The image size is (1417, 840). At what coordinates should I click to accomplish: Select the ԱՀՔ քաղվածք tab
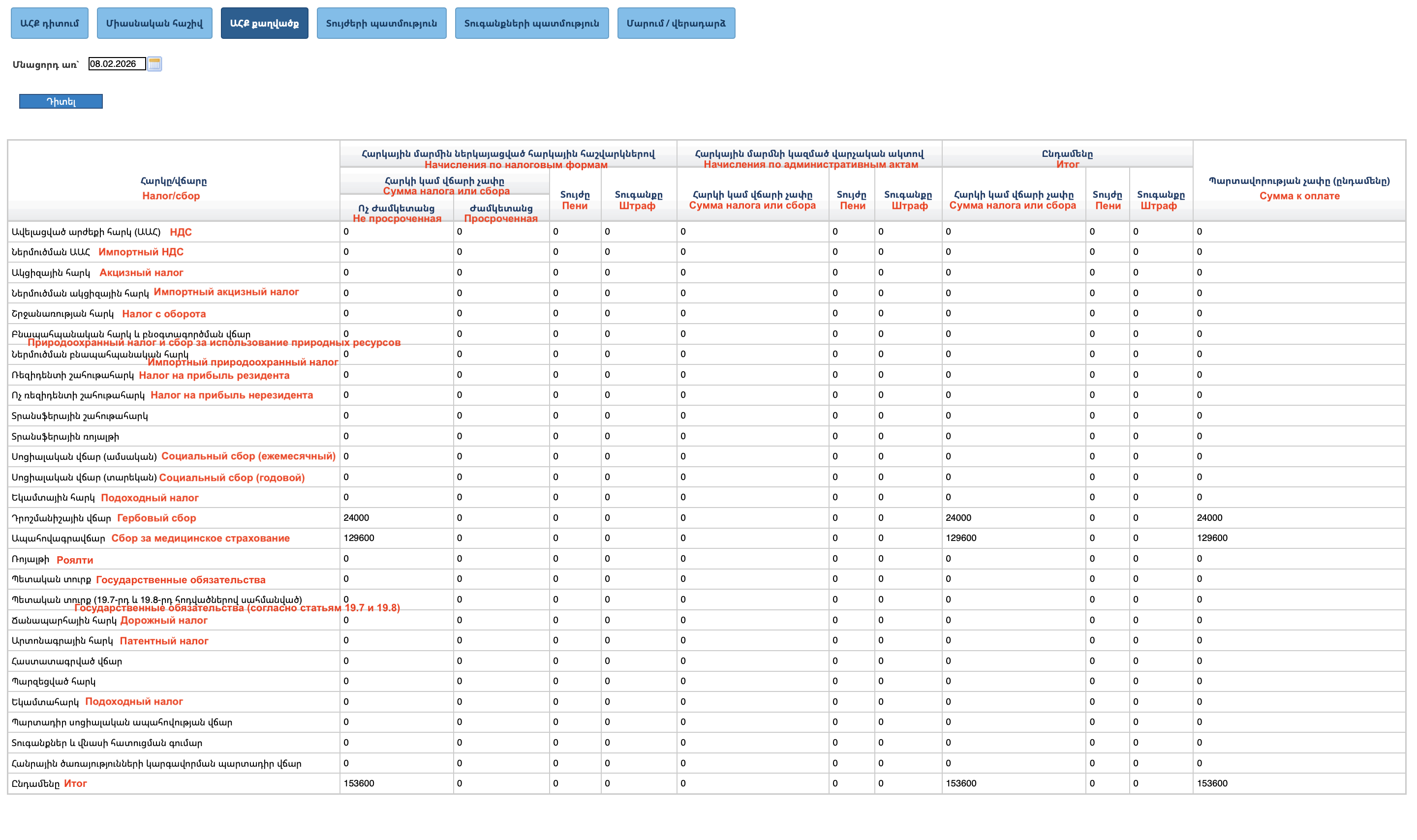[264, 23]
